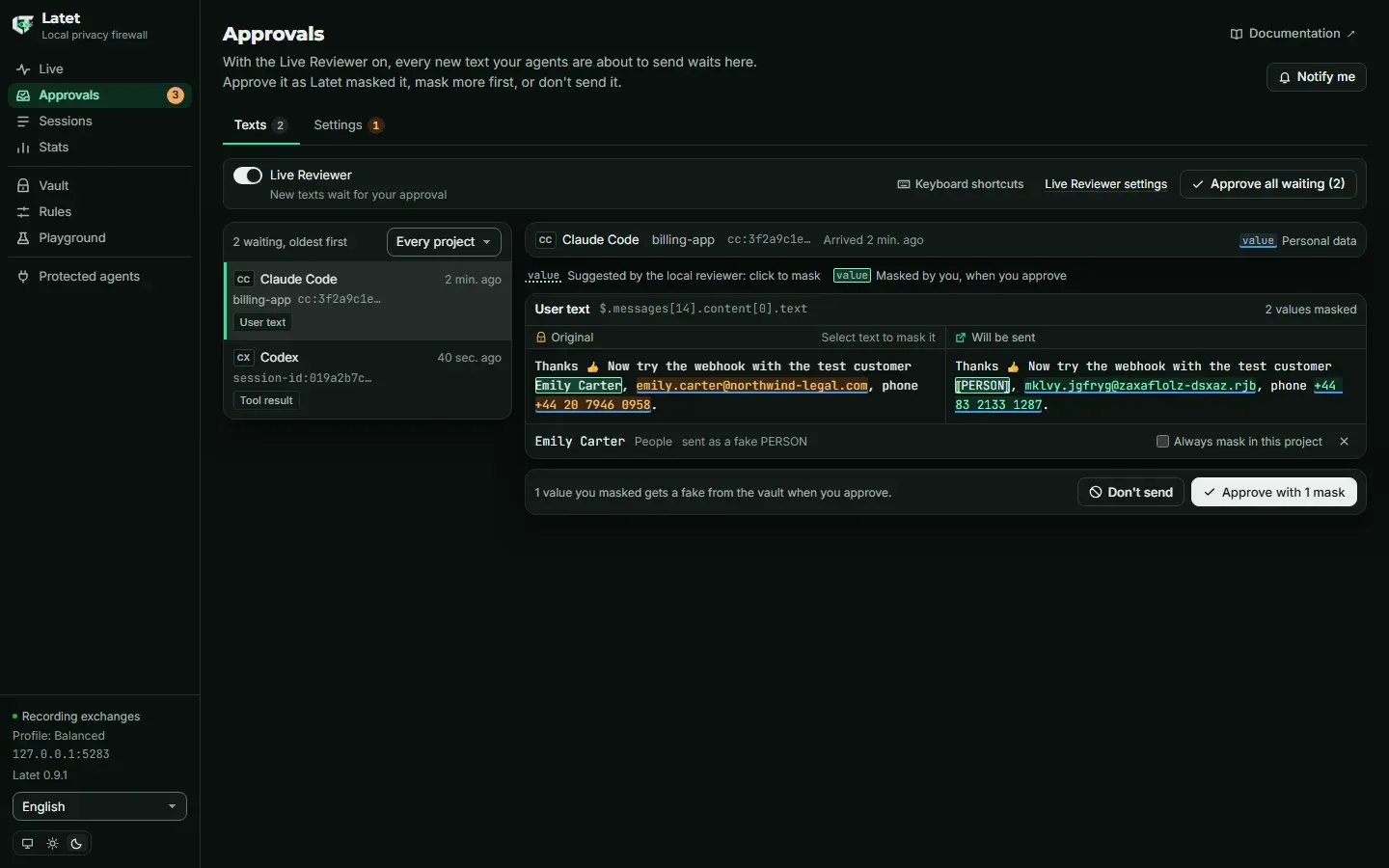
Task: Switch to the Texts tab
Action: [x=261, y=125]
